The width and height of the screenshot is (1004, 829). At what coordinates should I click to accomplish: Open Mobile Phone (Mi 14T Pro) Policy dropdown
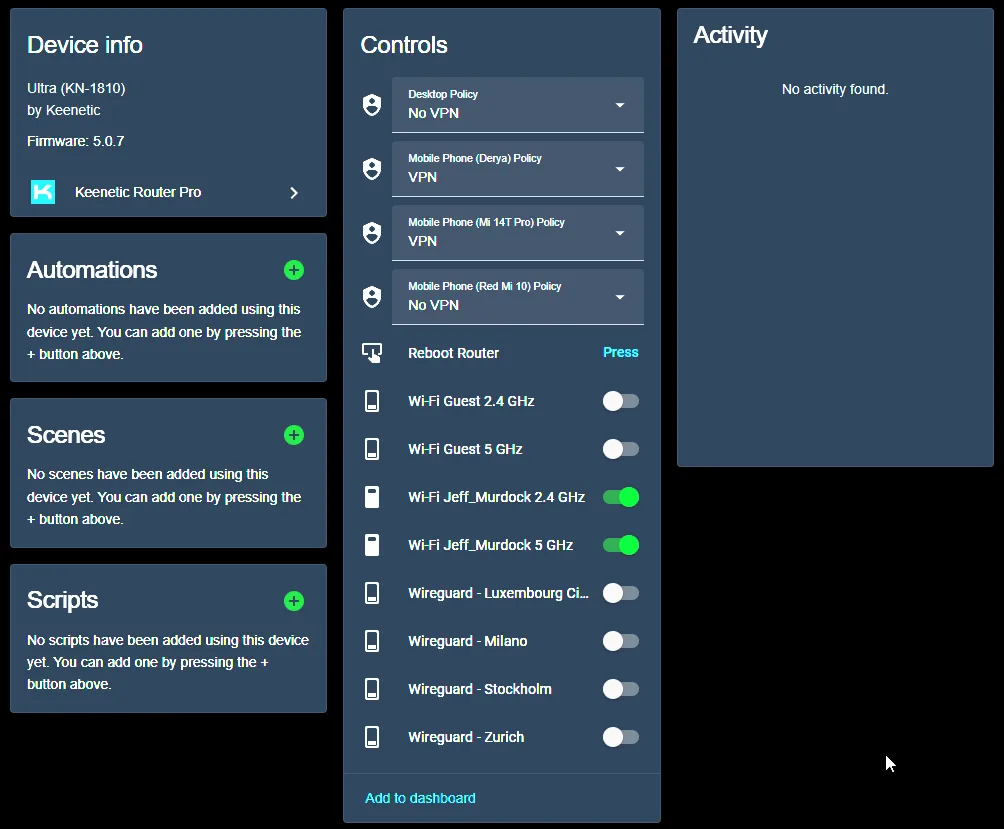[x=517, y=233]
